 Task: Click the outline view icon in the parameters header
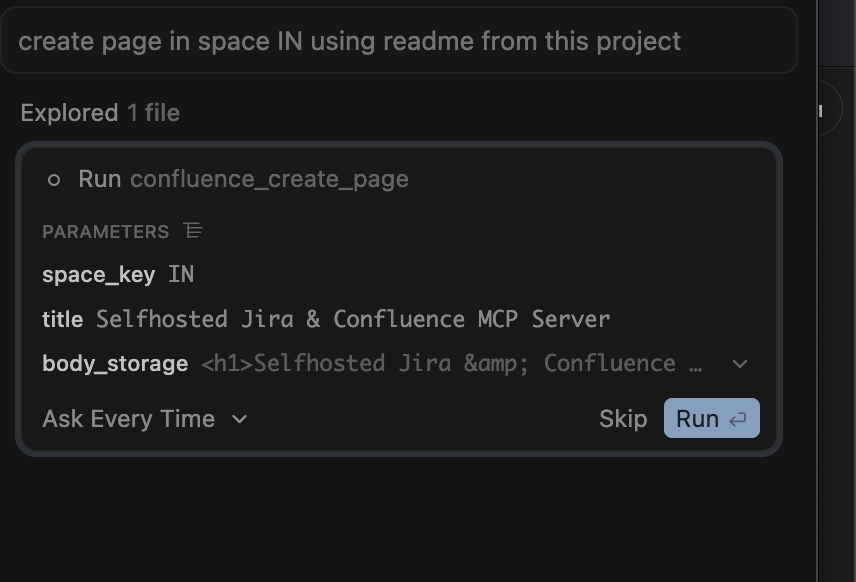click(x=193, y=230)
